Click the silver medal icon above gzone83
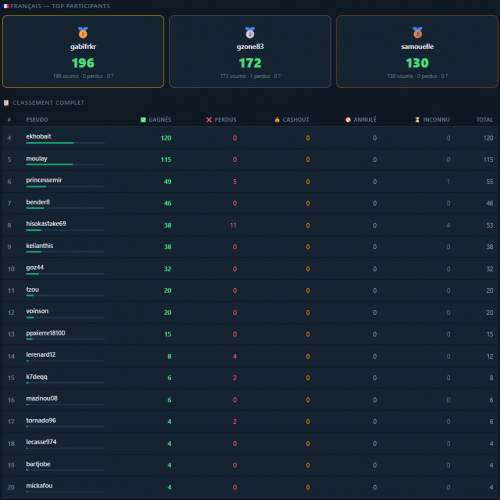Screen dimensions: 500x500 pos(250,33)
